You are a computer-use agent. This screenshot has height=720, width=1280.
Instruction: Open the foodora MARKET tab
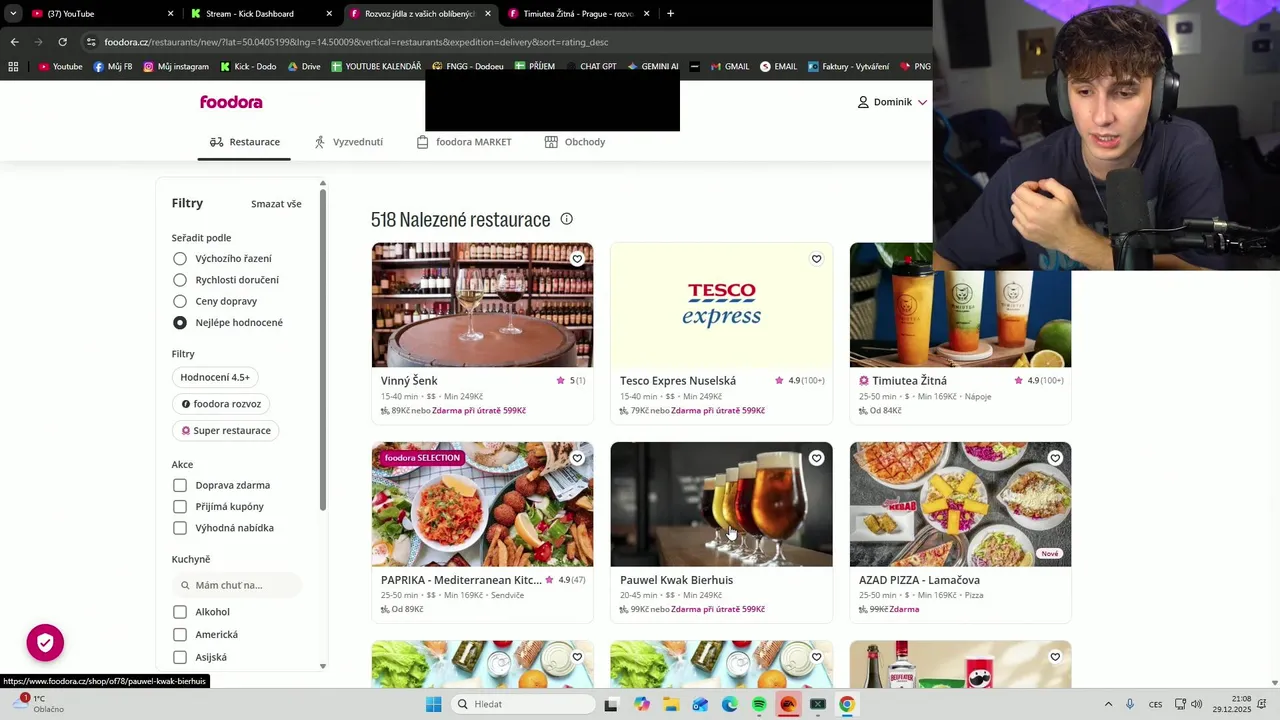pyautogui.click(x=464, y=142)
